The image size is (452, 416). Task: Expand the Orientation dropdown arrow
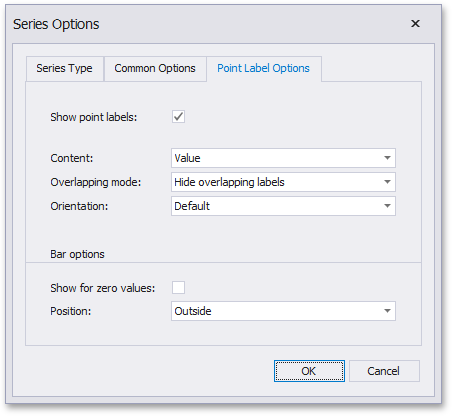tap(387, 206)
